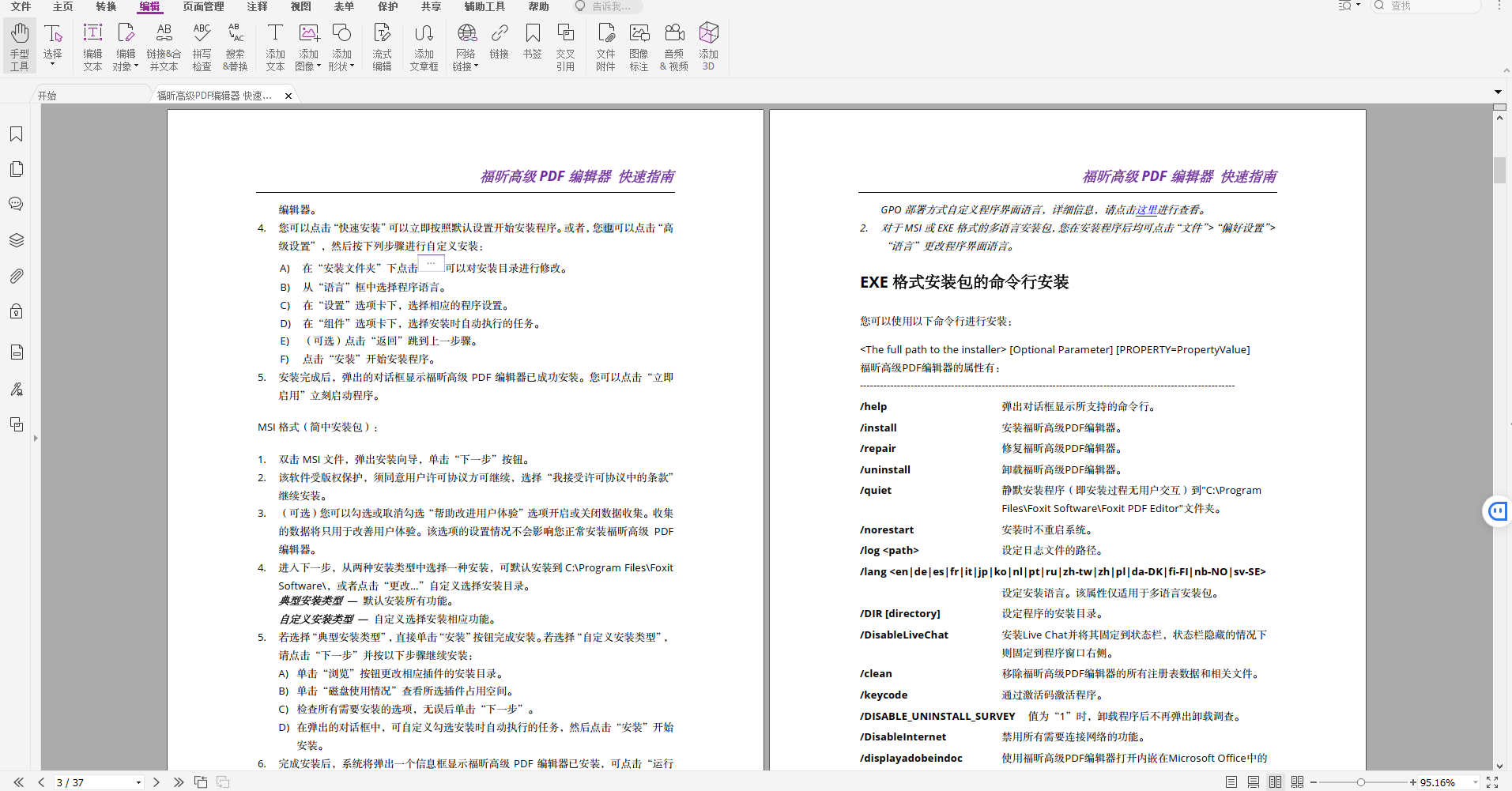The width and height of the screenshot is (1512, 791).
Task: Switch to the Comment (注释) tab
Action: click(257, 6)
